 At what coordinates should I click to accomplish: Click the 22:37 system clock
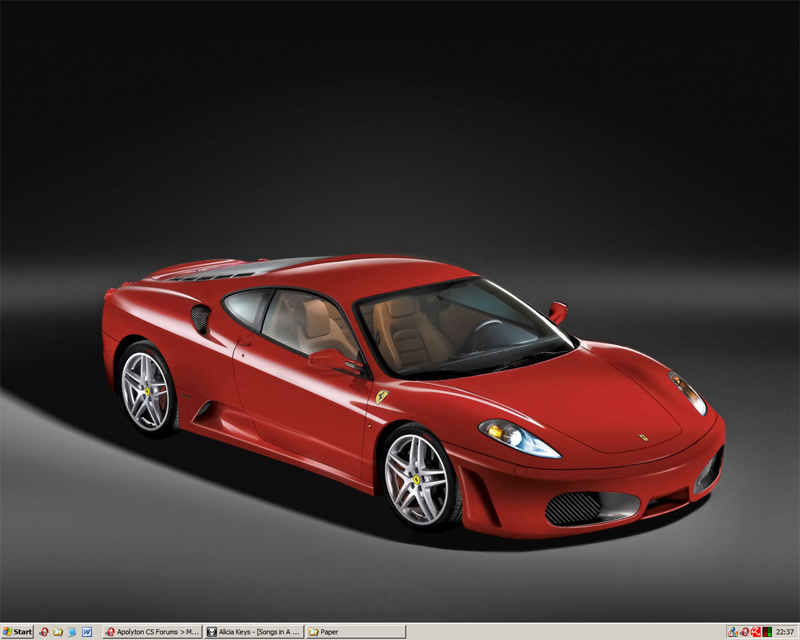pos(785,632)
